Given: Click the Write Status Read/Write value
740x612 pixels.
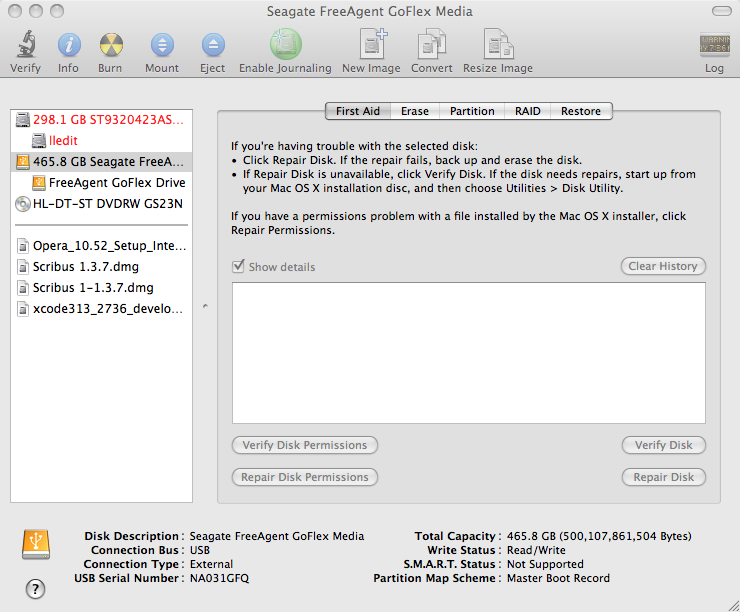Looking at the screenshot, I should click(x=536, y=550).
